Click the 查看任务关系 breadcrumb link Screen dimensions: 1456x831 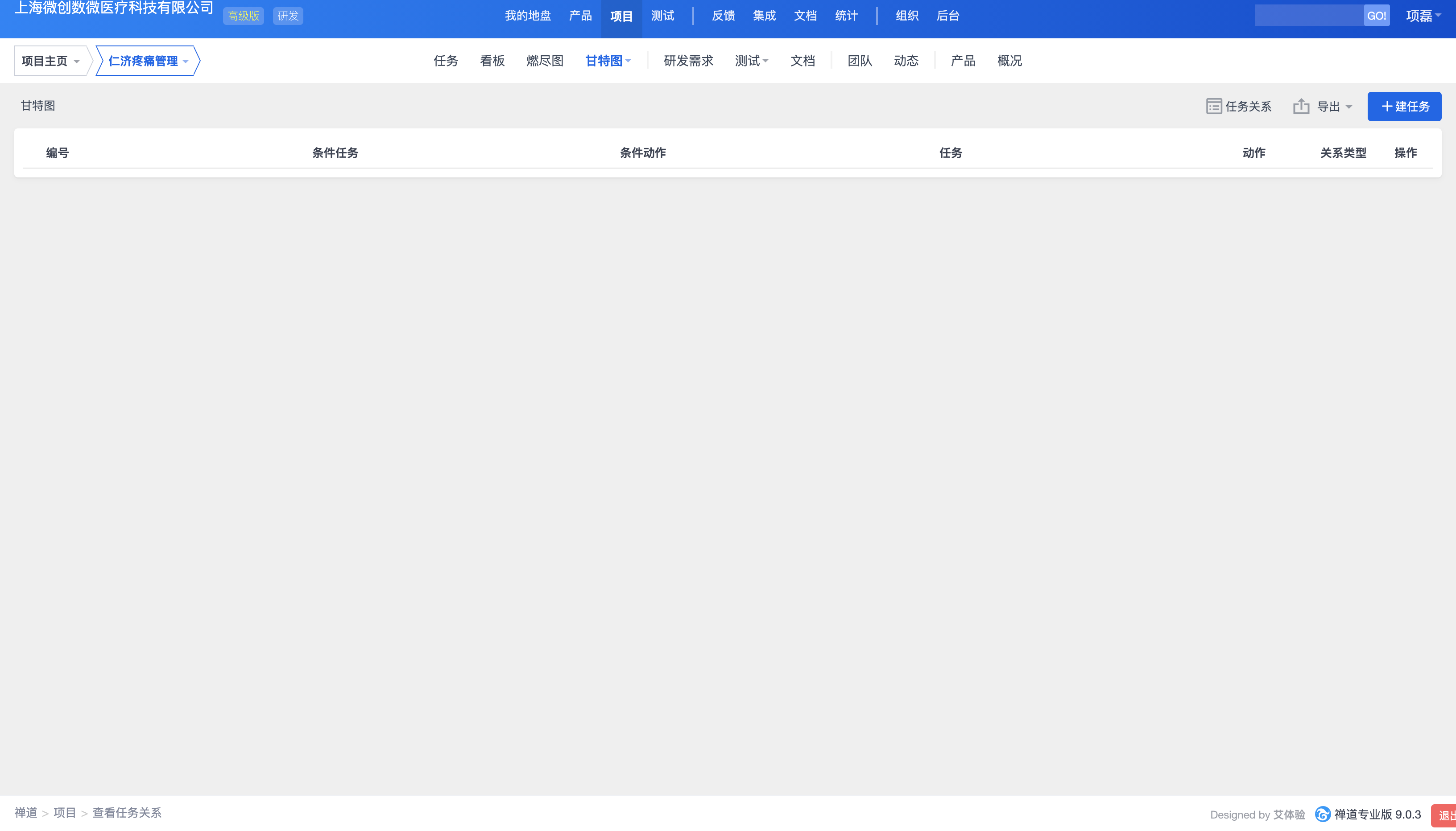click(x=127, y=813)
